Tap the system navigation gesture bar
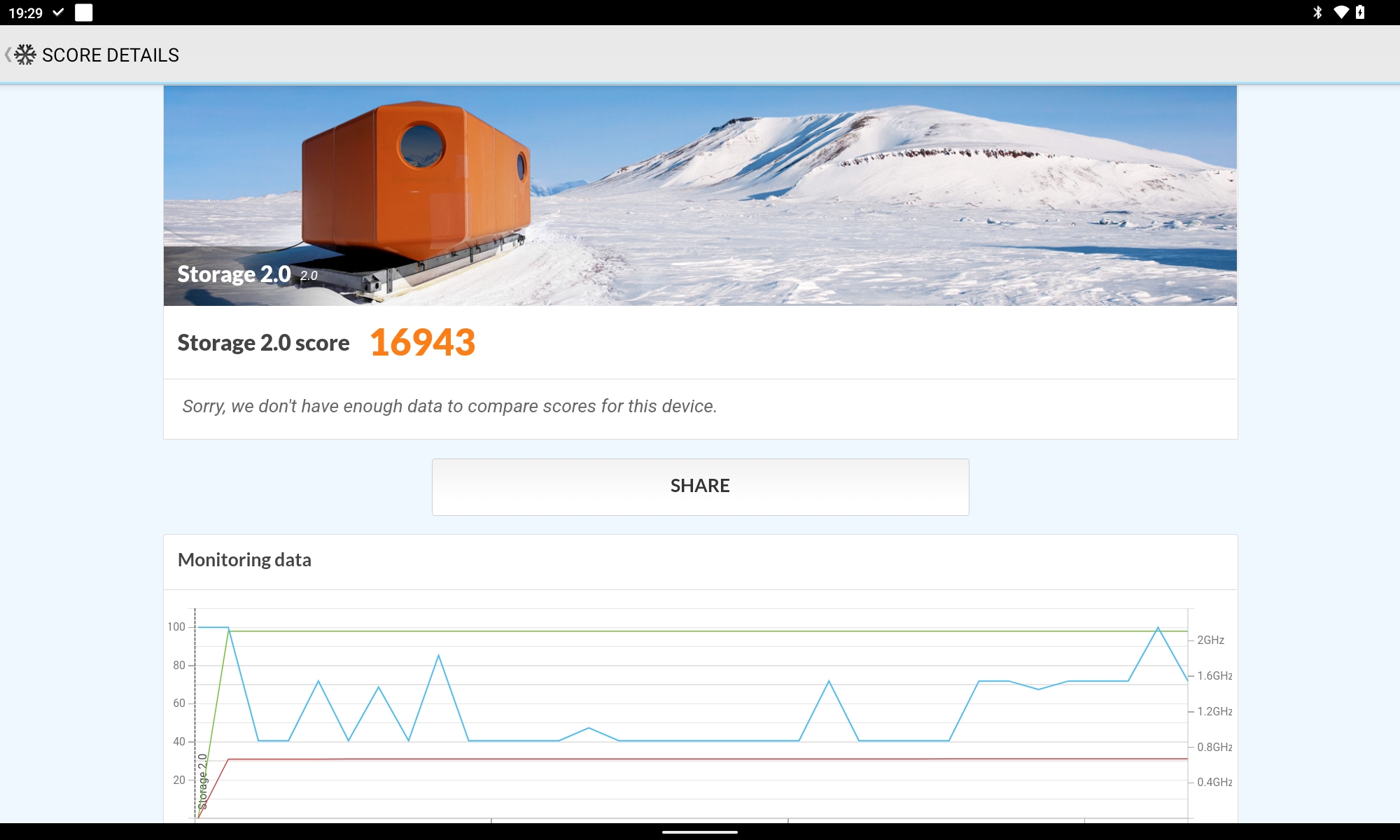The image size is (1400, 840). pyautogui.click(x=700, y=832)
